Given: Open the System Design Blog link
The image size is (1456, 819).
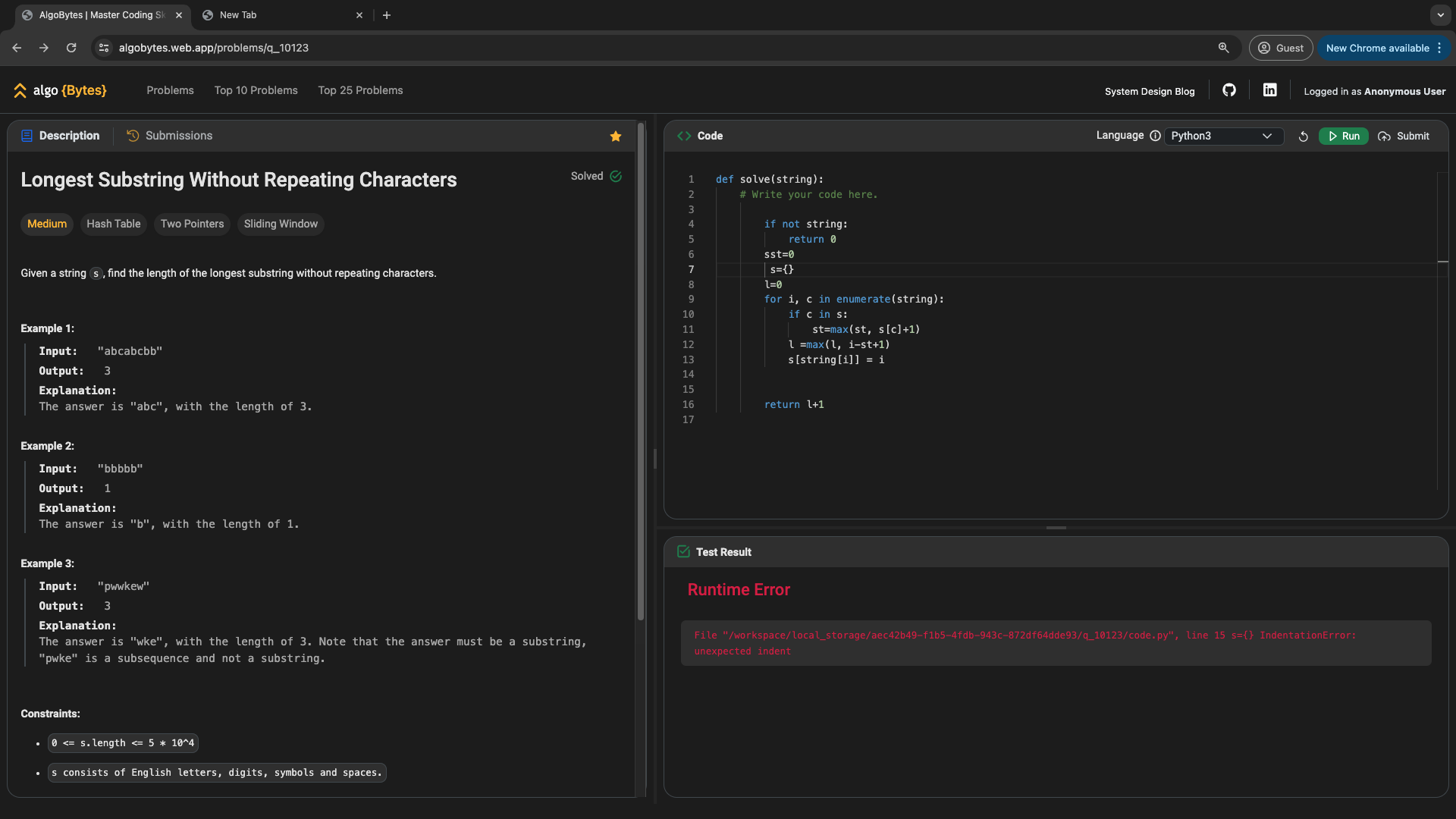Looking at the screenshot, I should coord(1150,91).
